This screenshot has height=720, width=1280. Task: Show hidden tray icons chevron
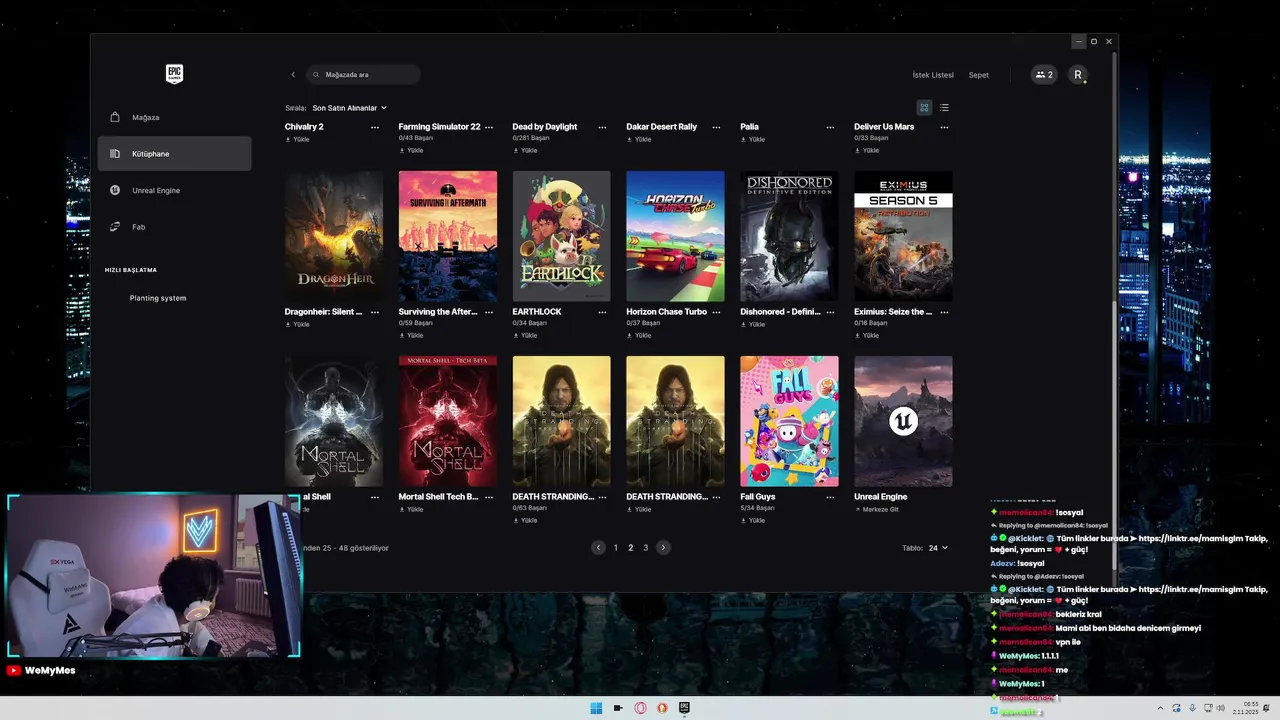point(1160,708)
